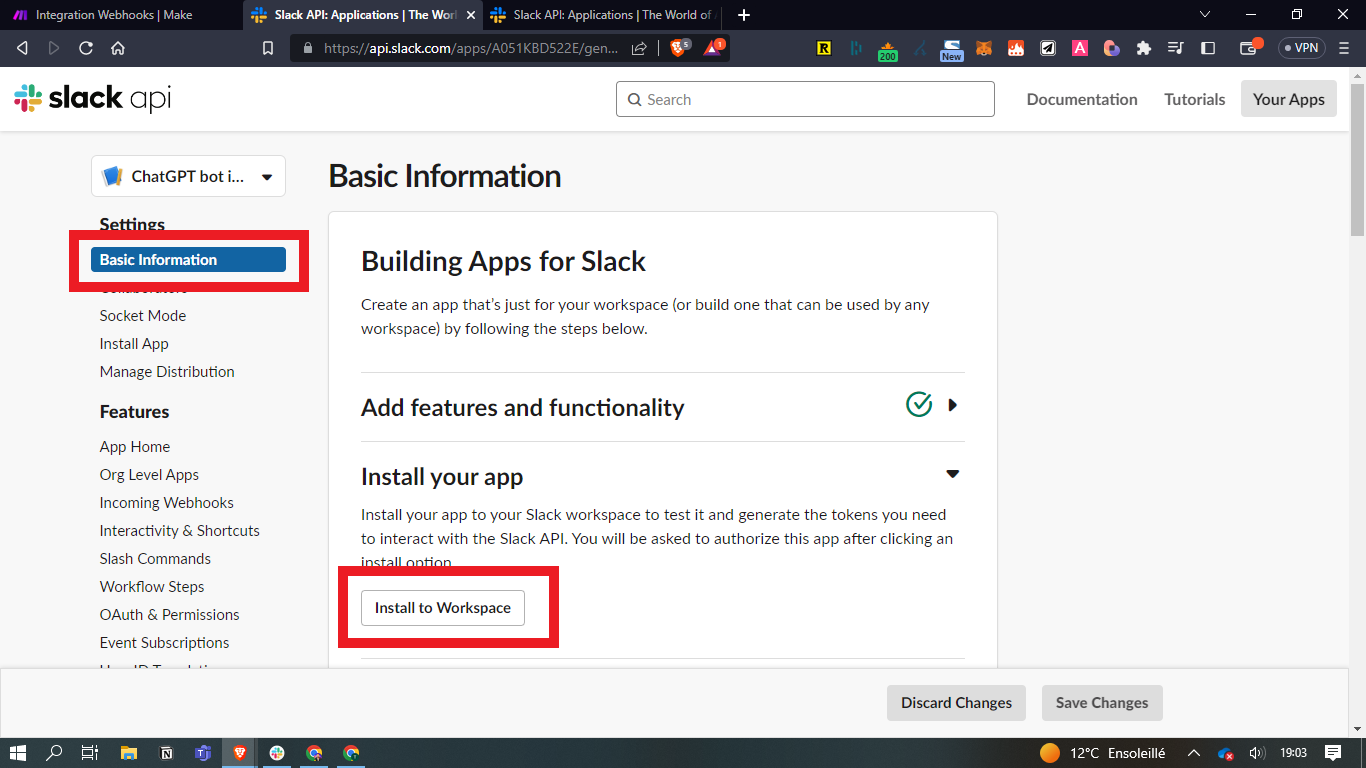The height and width of the screenshot is (768, 1366).
Task: Click the bookmark icon in address bar
Action: click(x=267, y=48)
